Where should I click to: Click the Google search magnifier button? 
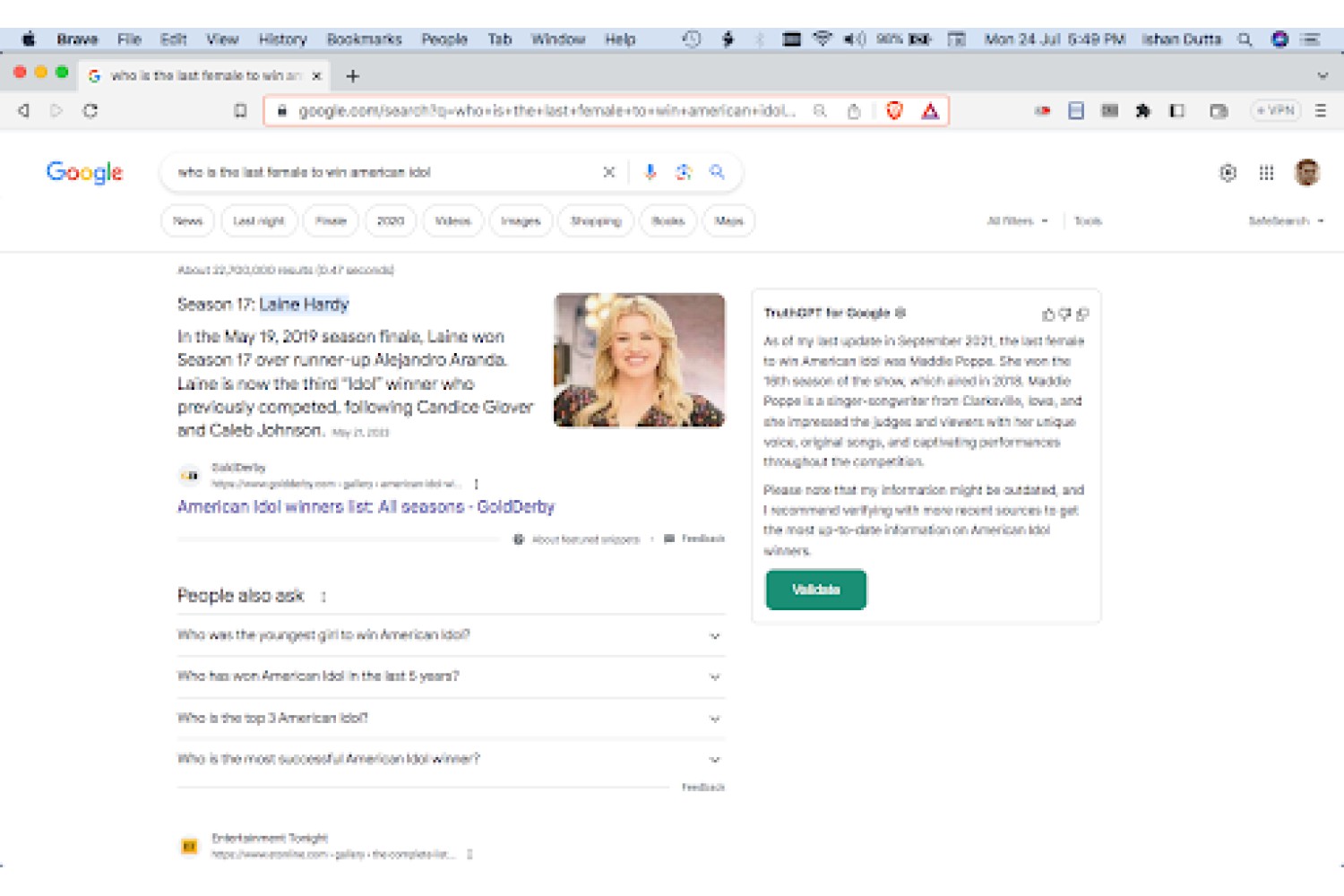(x=717, y=172)
